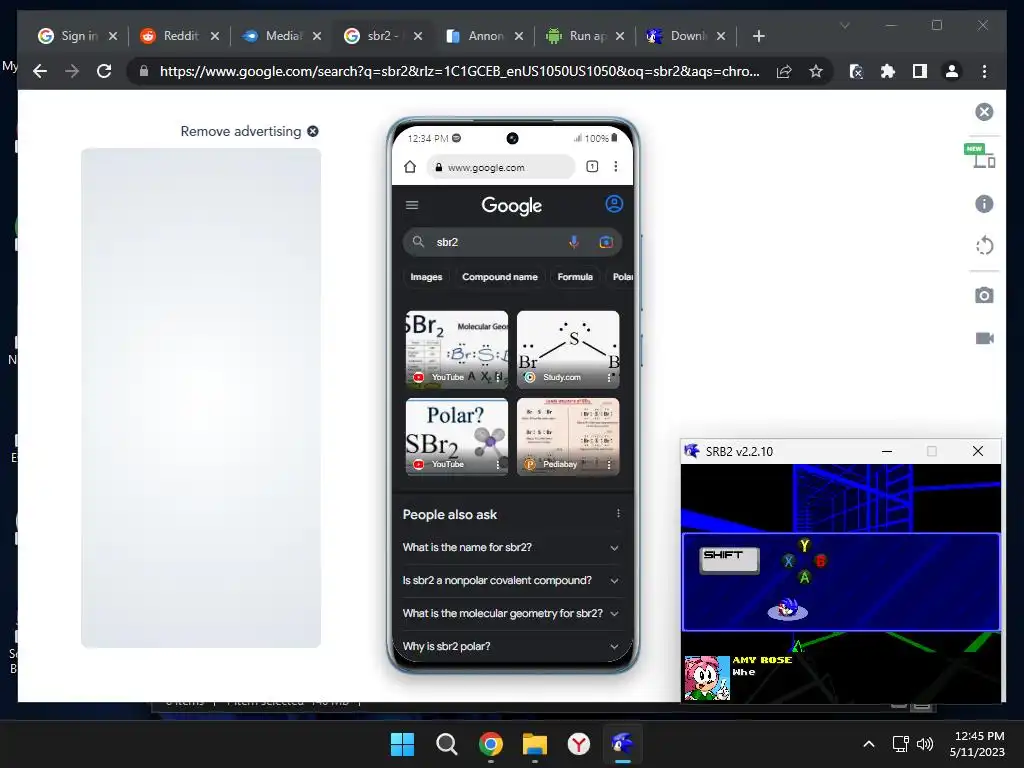Tap the home icon in phone browser

tap(409, 167)
